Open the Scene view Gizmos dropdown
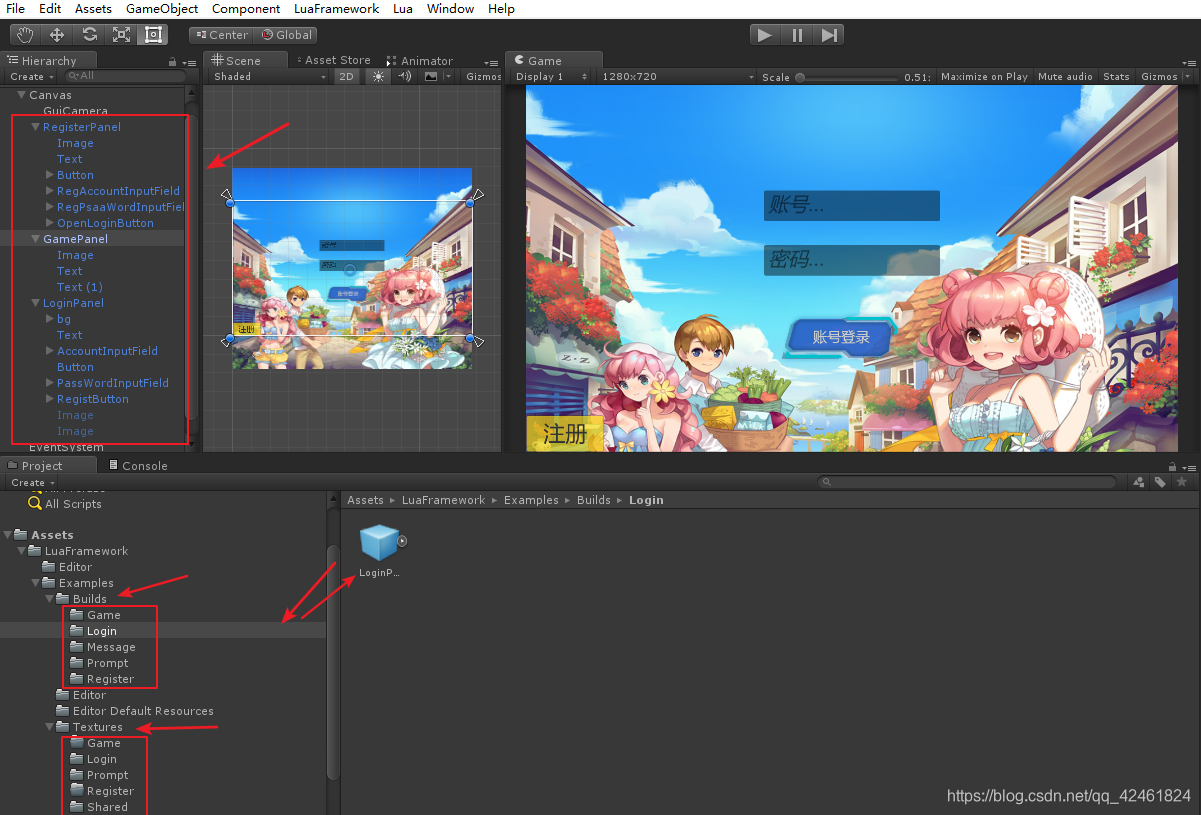The image size is (1201, 815). coord(483,76)
